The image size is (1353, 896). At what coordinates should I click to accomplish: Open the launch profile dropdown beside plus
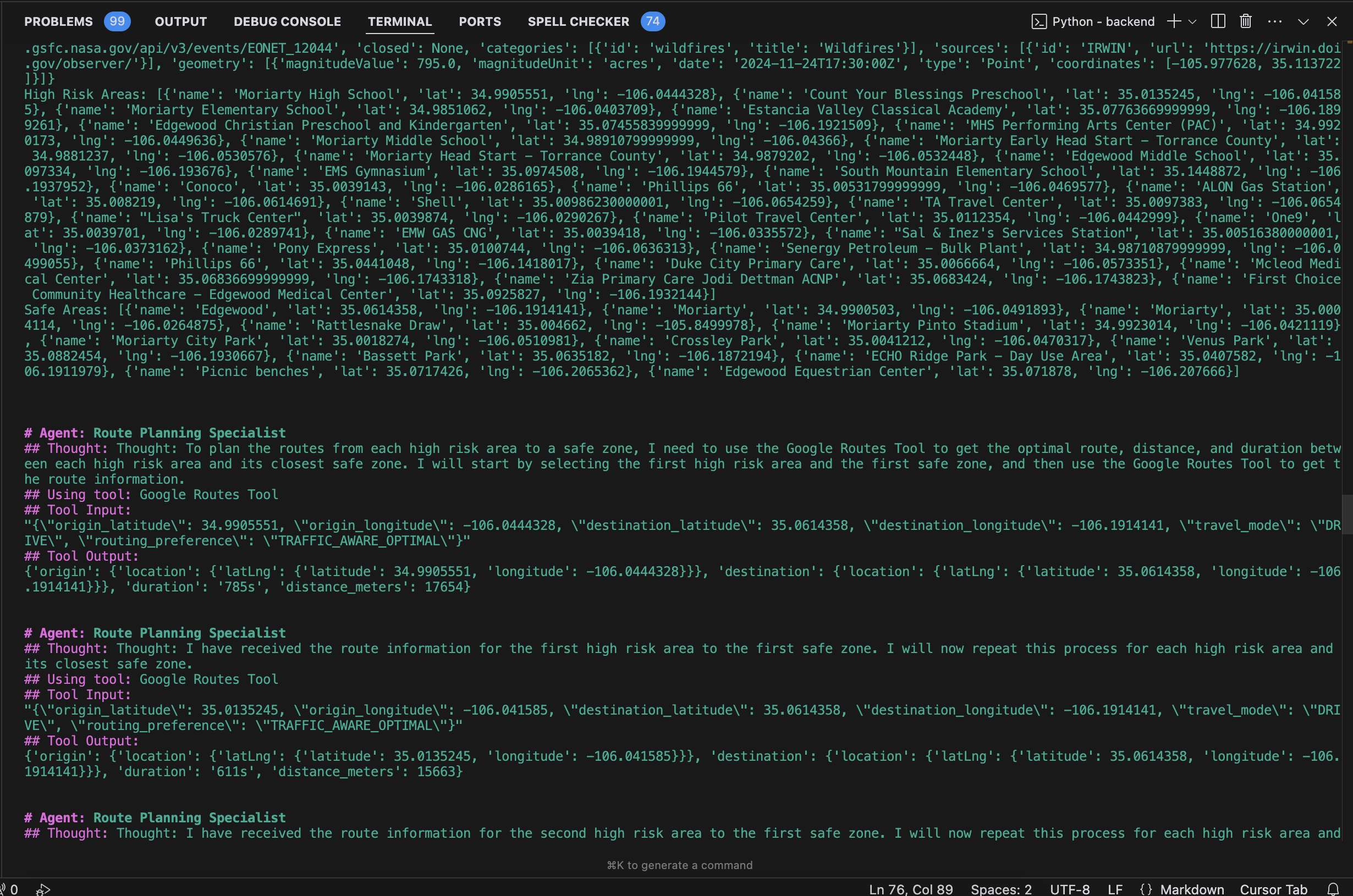[x=1192, y=22]
